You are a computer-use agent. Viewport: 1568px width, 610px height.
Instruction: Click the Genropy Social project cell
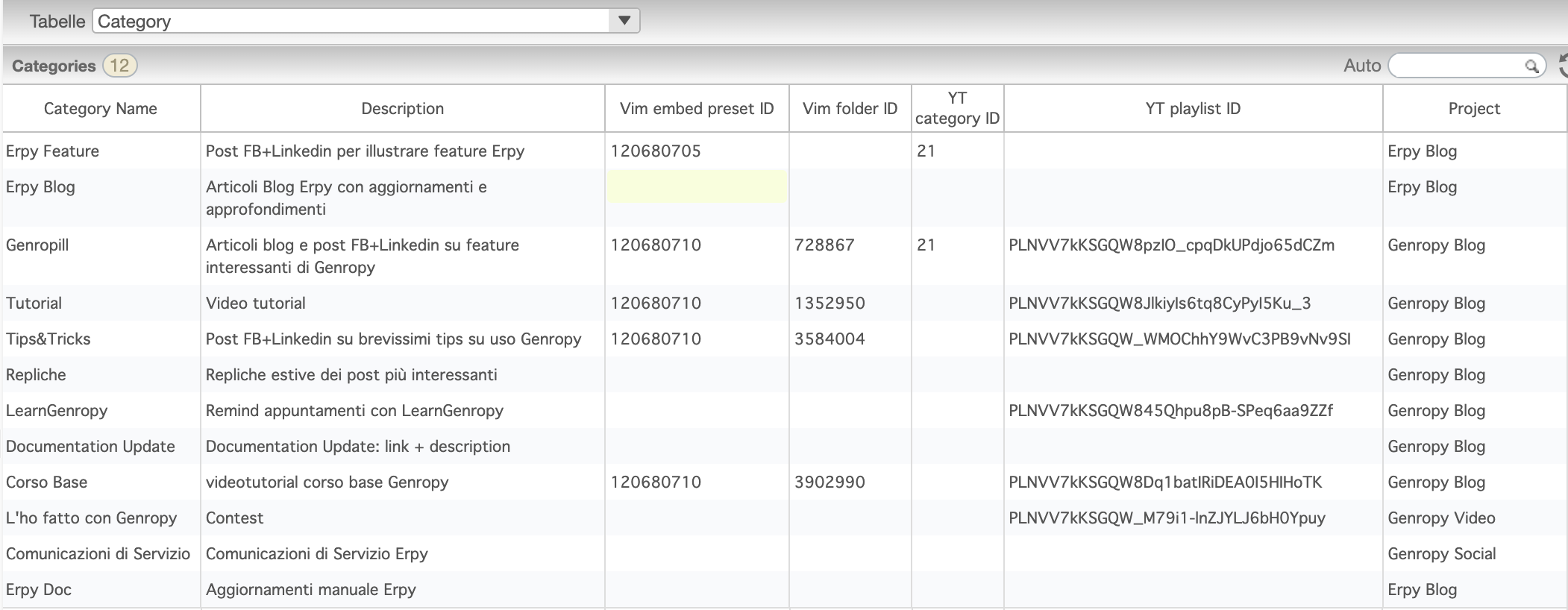[x=1441, y=554]
